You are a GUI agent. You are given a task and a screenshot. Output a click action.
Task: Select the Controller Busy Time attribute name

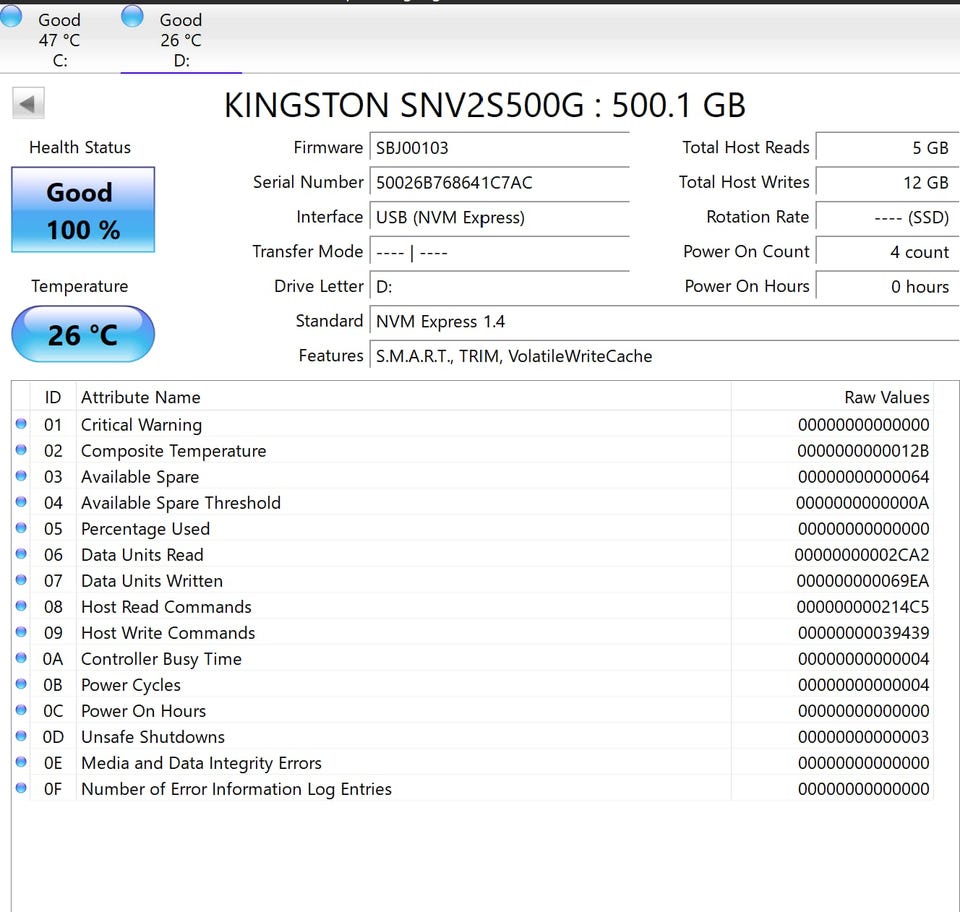161,659
